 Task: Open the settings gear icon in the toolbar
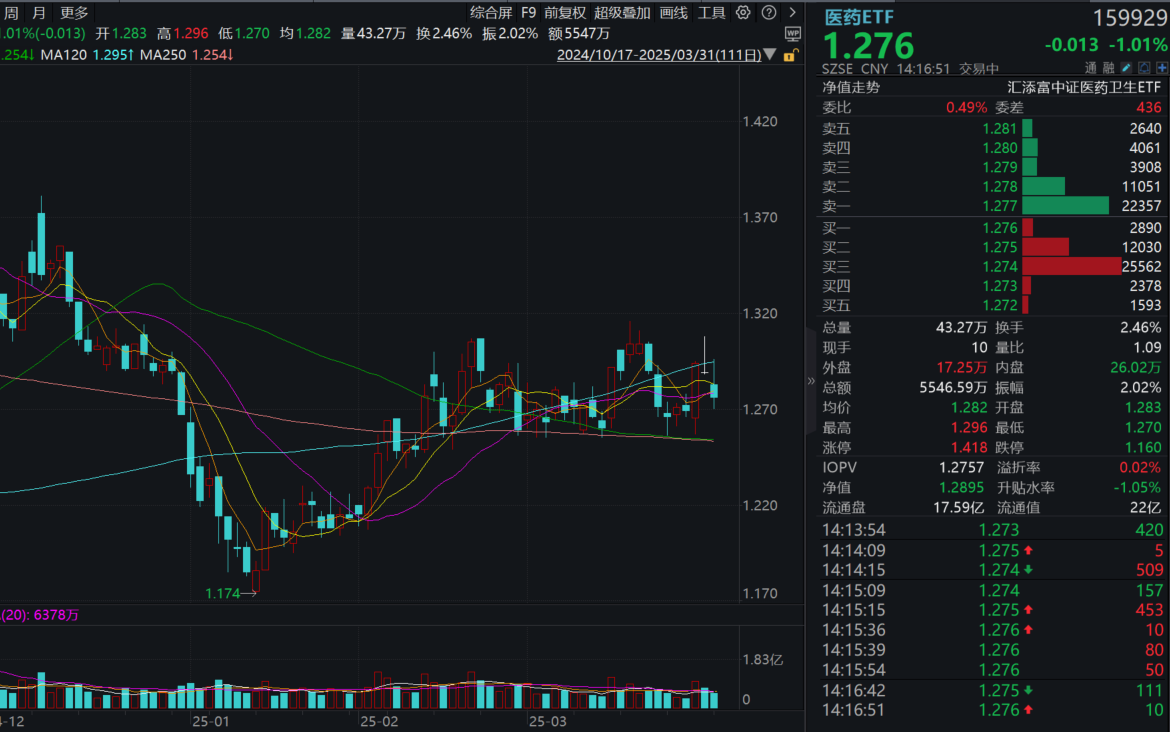(742, 13)
